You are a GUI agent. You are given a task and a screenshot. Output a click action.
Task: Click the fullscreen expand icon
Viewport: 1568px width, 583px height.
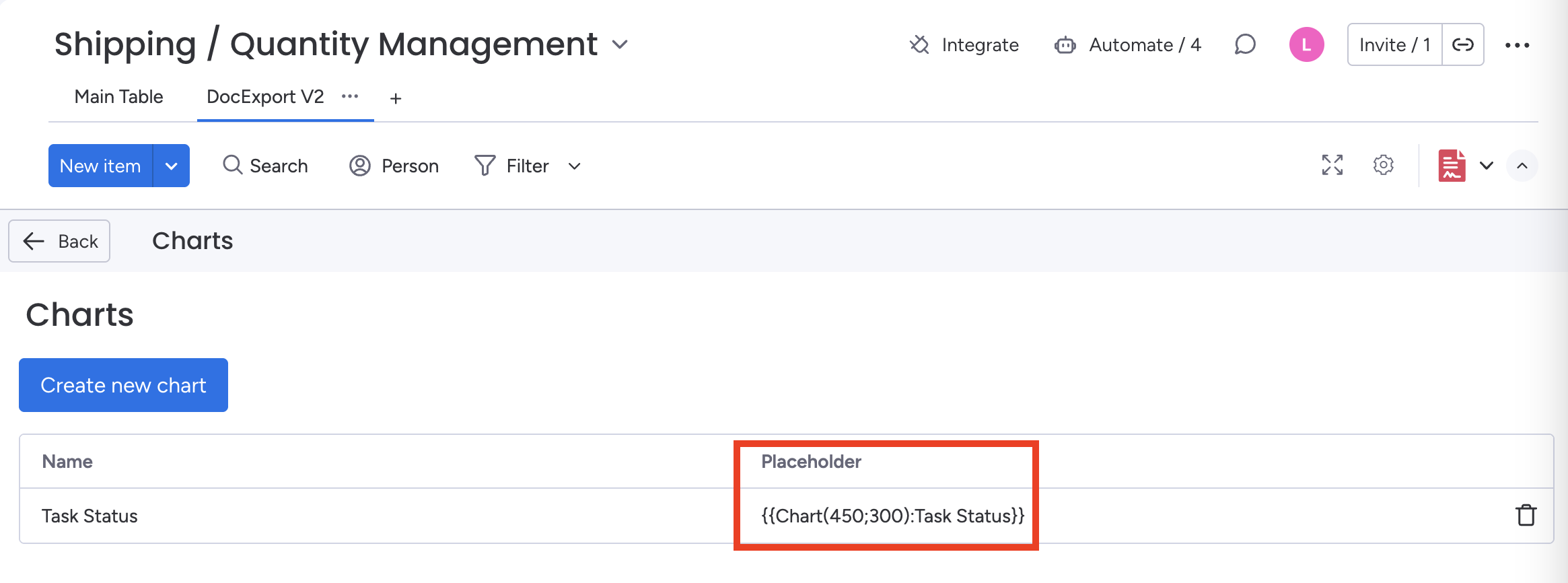click(x=1332, y=165)
